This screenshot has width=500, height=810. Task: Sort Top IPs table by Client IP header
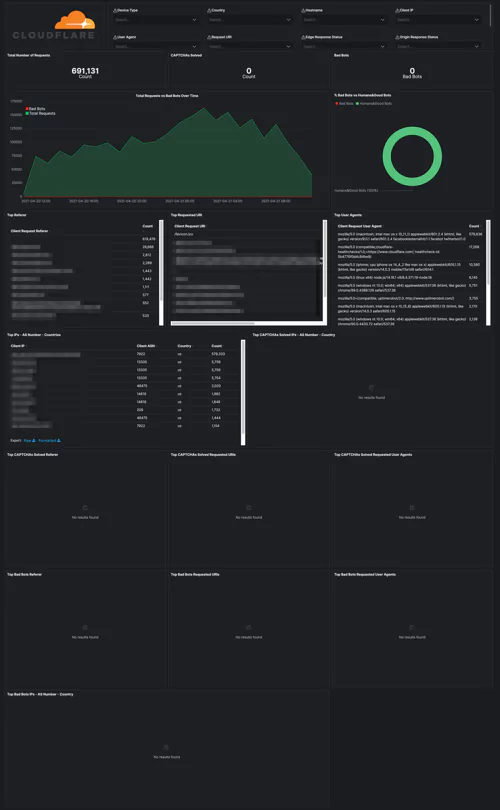[x=18, y=346]
